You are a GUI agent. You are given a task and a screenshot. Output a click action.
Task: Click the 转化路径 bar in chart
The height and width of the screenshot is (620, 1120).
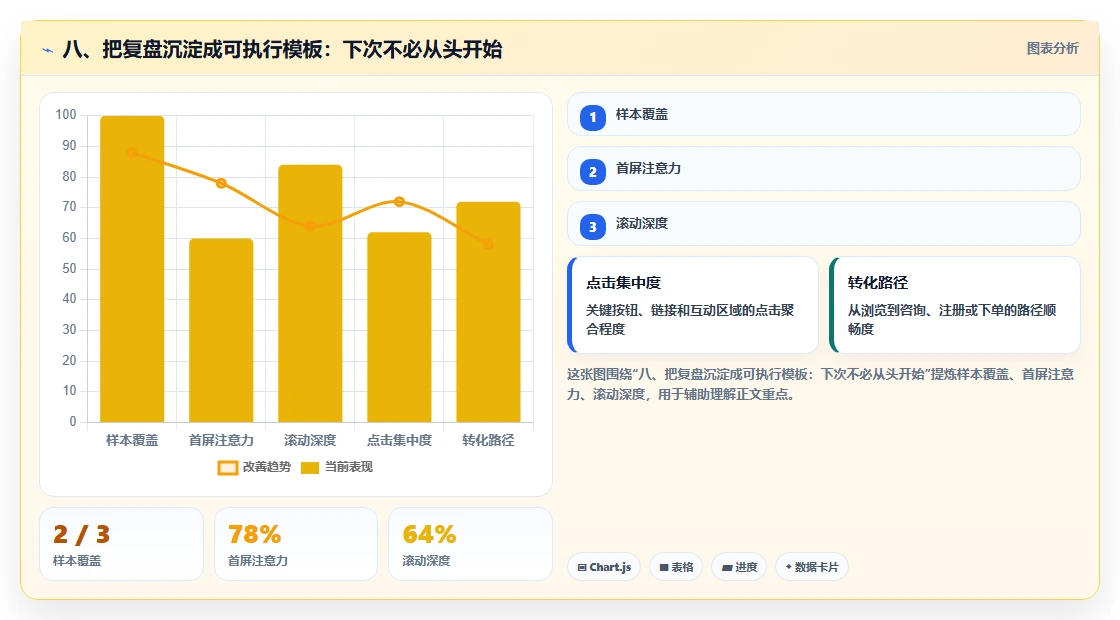489,312
